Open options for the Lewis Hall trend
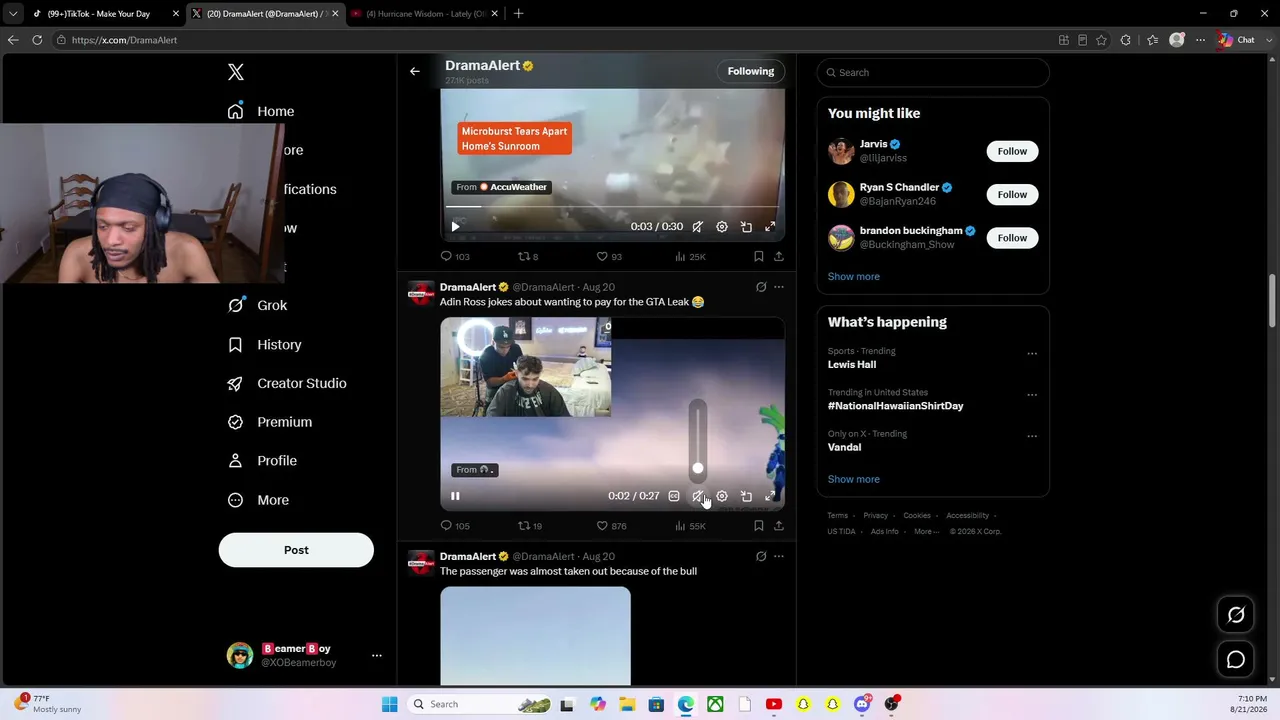The height and width of the screenshot is (720, 1280). coord(1032,353)
